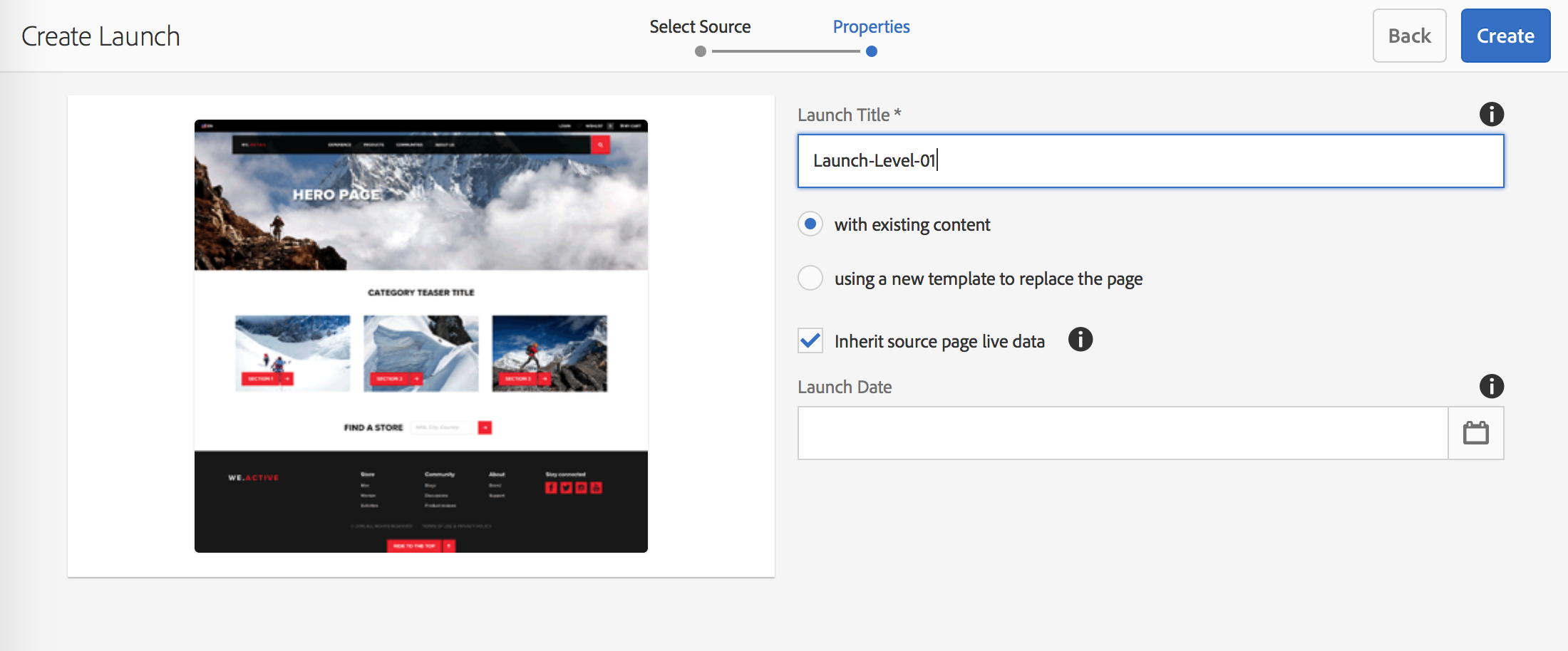Image resolution: width=1568 pixels, height=651 pixels.
Task: Go to the Select Source step
Action: (700, 27)
